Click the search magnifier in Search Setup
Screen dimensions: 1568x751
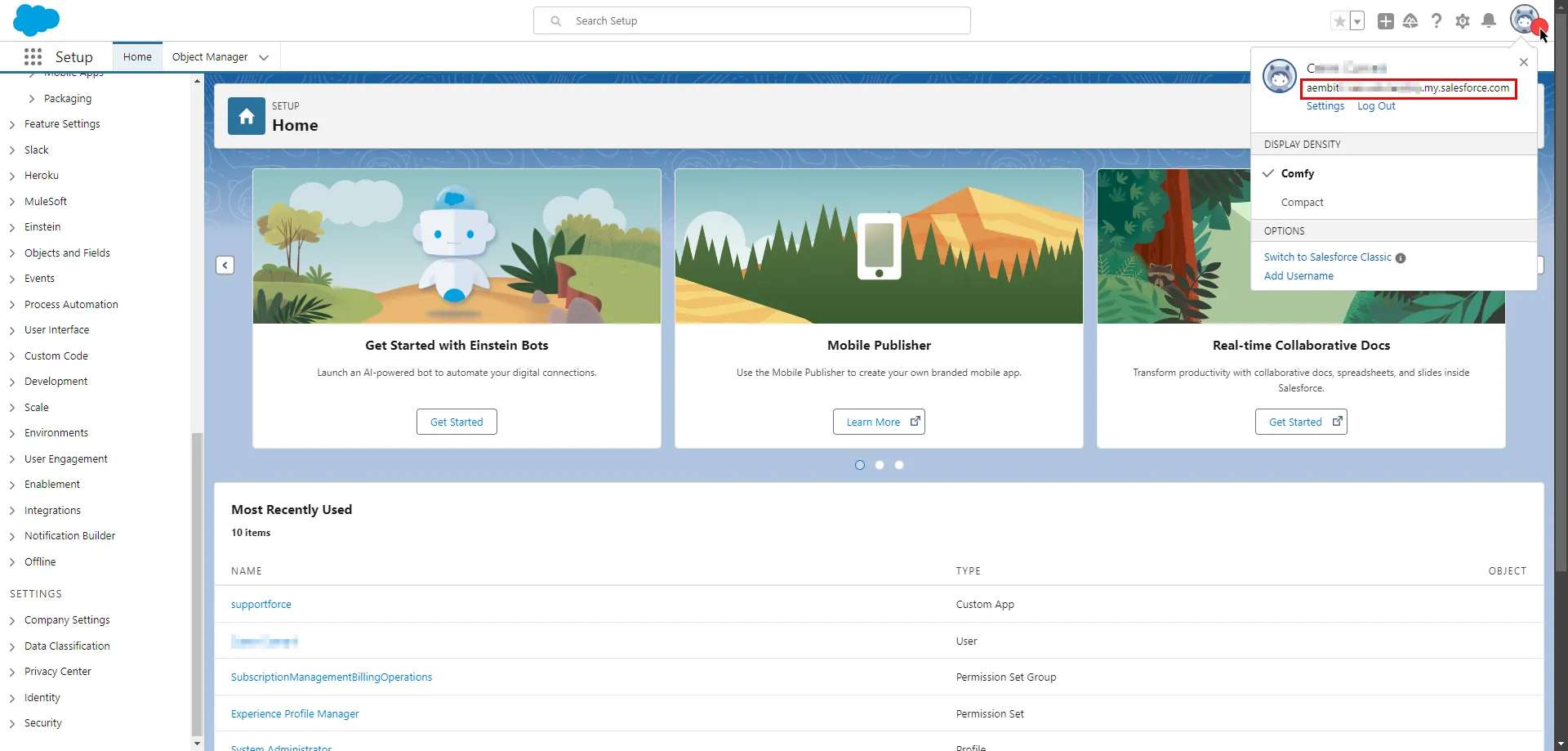(557, 20)
